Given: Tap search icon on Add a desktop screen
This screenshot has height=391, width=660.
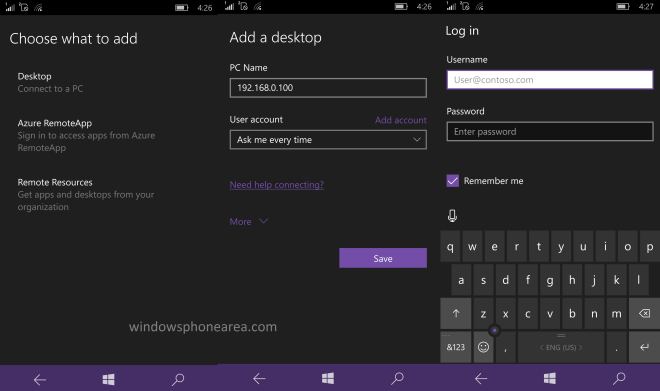Looking at the screenshot, I should click(x=397, y=378).
